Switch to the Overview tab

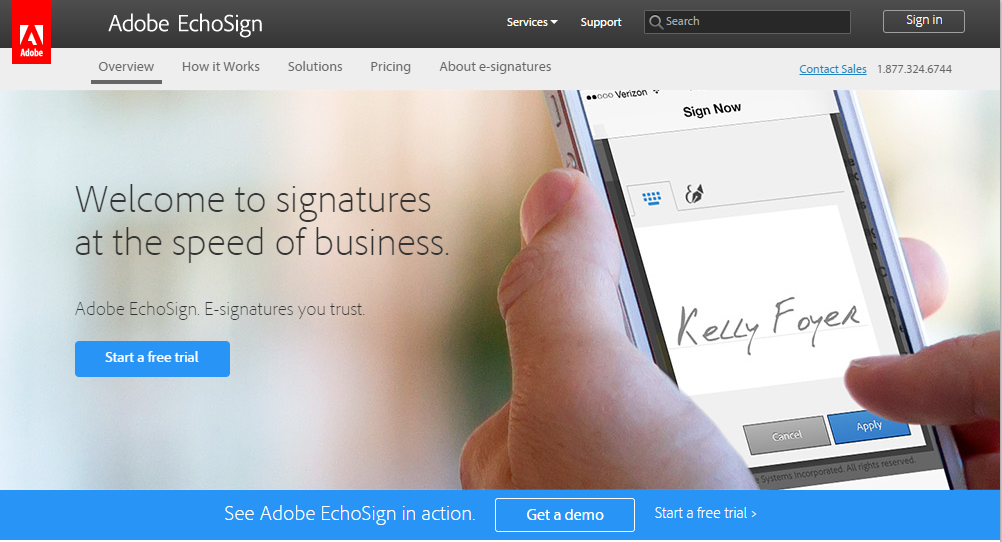(x=126, y=66)
